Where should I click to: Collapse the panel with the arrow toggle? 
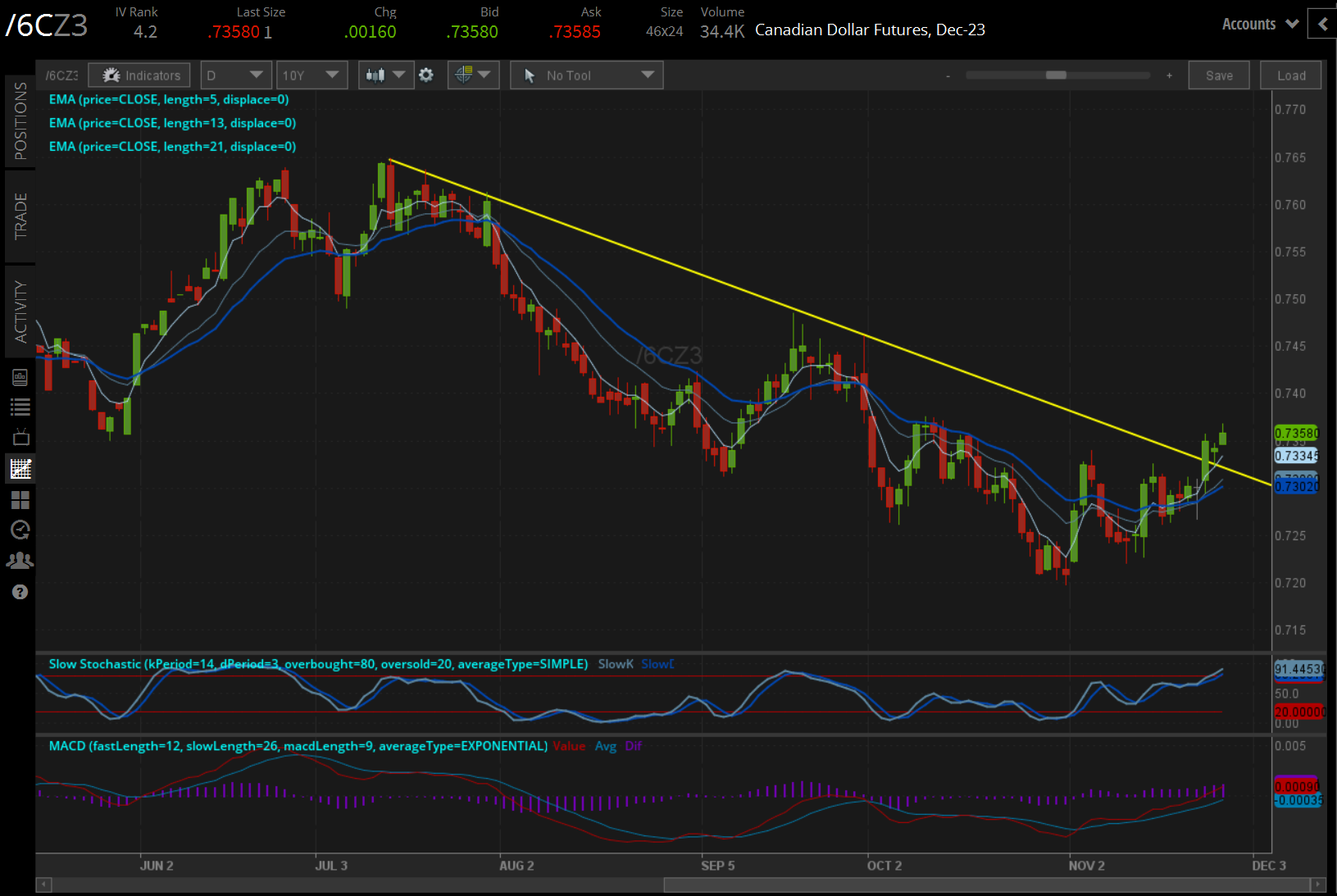1322,25
